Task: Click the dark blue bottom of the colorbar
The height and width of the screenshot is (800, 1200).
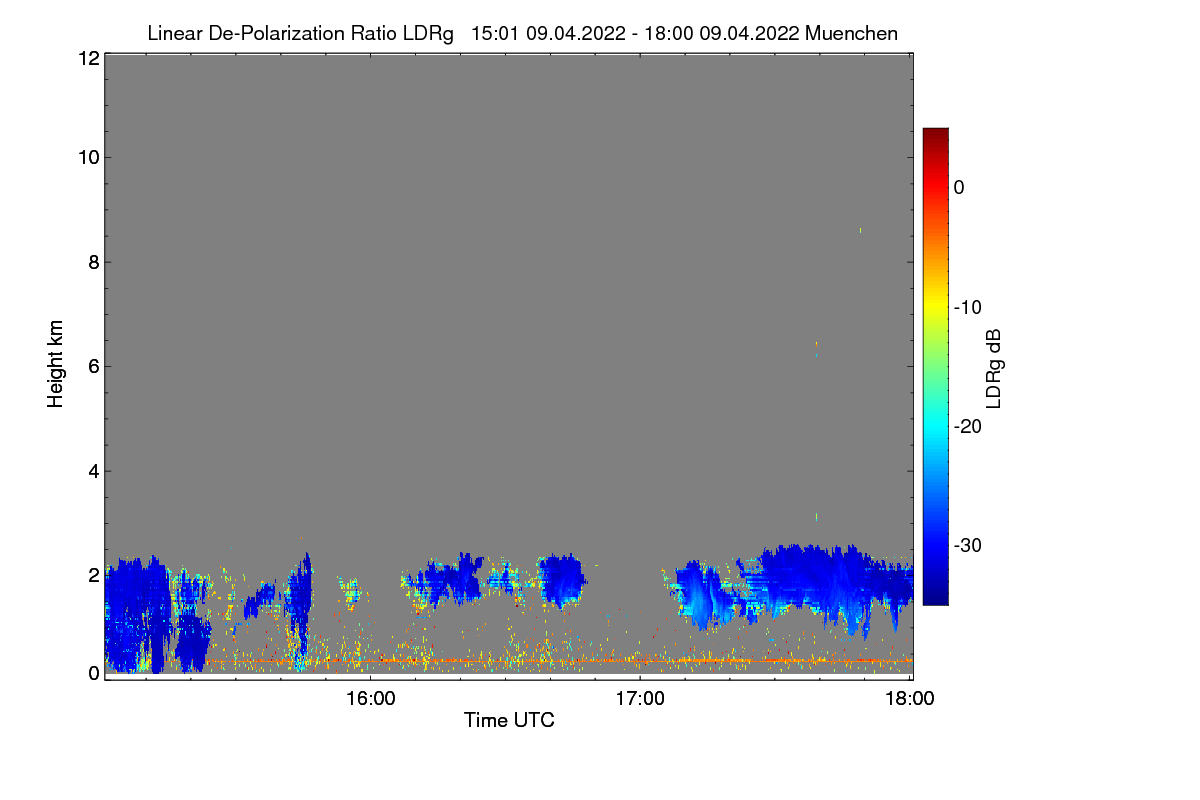Action: [935, 598]
